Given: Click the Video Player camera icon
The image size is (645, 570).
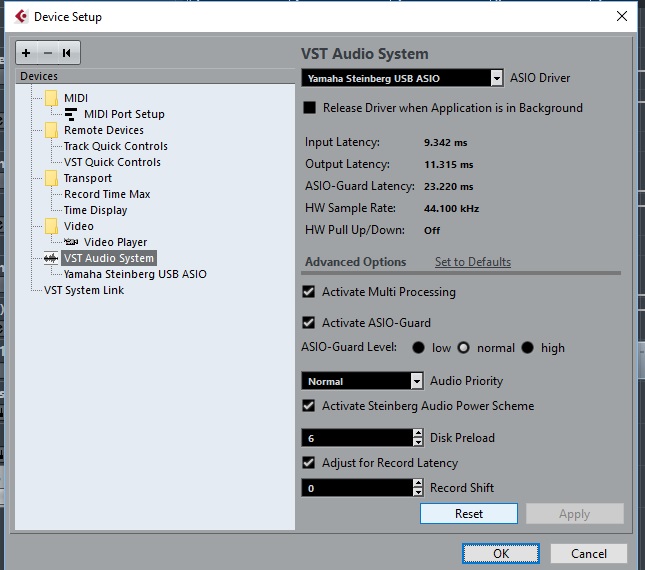Looking at the screenshot, I should click(71, 242).
